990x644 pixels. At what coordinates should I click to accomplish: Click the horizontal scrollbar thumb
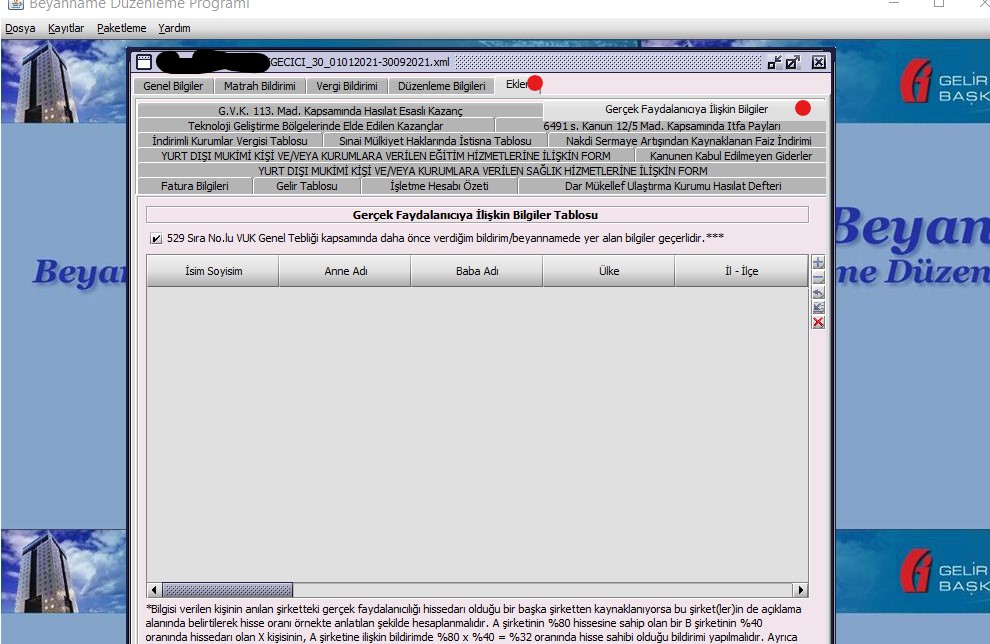tap(199, 590)
